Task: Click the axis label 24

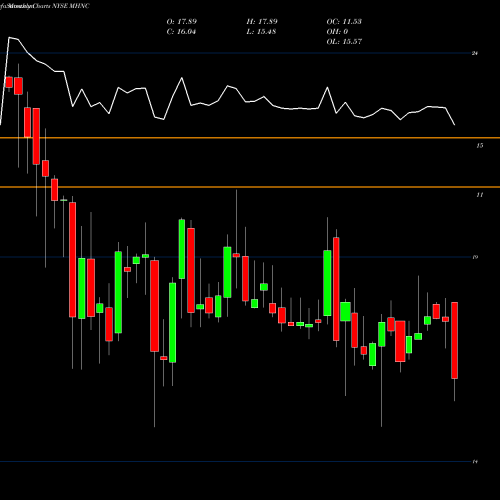Action: point(475,53)
